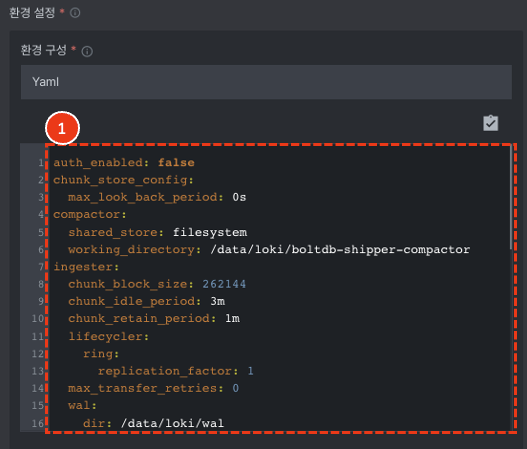Click the 환경 설정 section label
Image resolution: width=527 pixels, height=449 pixels.
[x=32, y=12]
